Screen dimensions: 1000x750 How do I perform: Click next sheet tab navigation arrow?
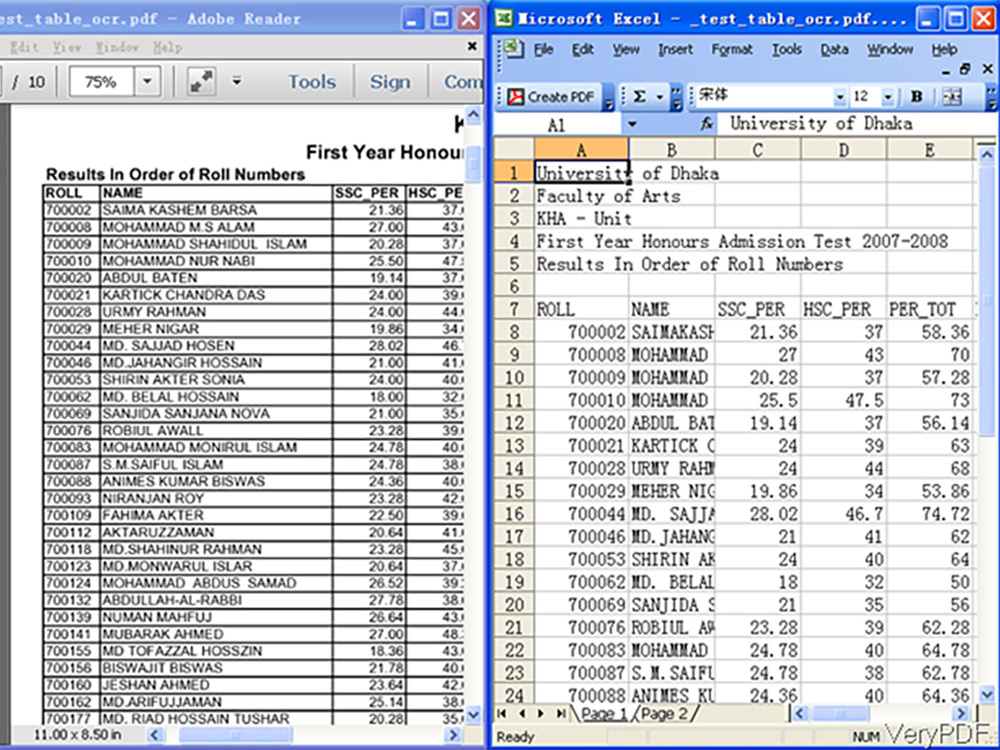tap(541, 714)
